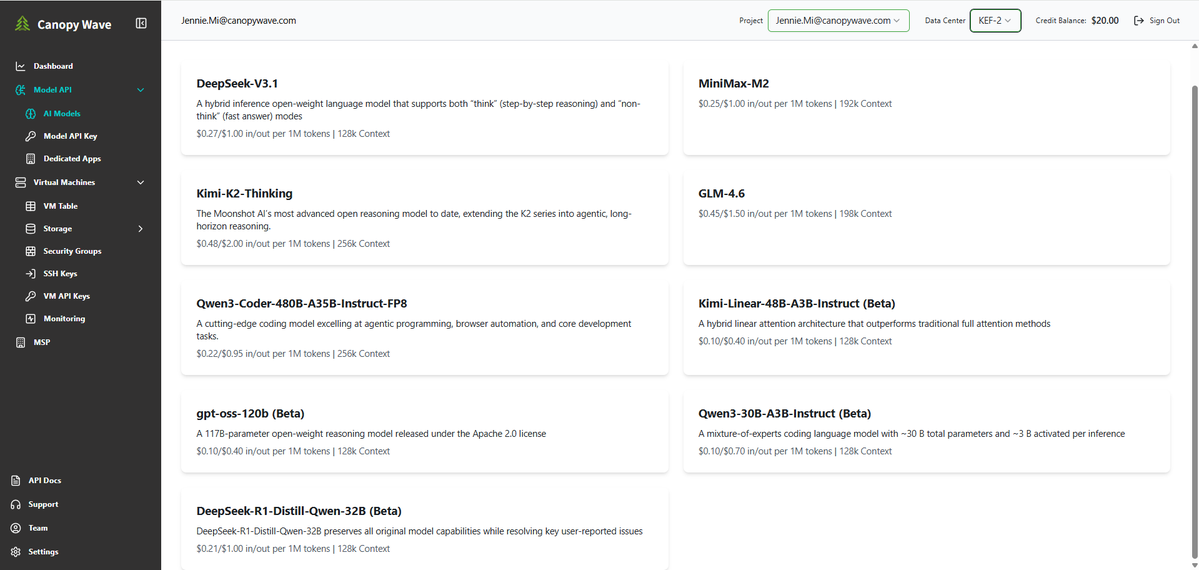Open the Kimi-K2-Thinking model card
This screenshot has height=570, width=1199.
pos(424,218)
